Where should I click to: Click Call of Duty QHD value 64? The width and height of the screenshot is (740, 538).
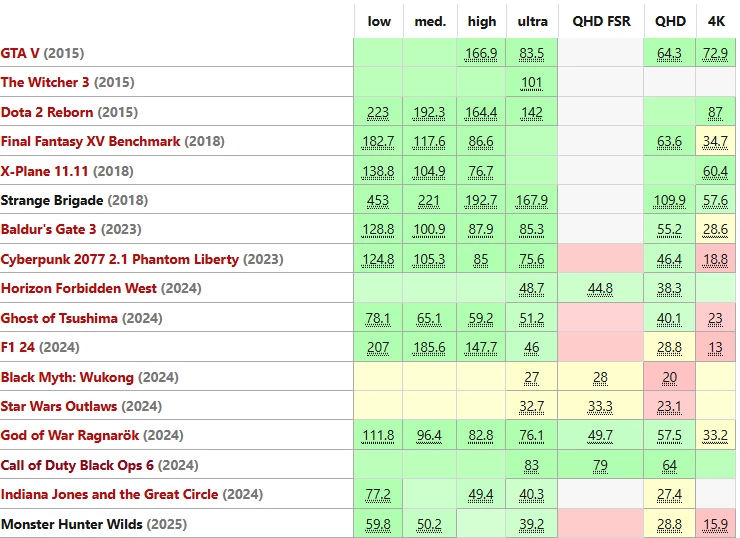pyautogui.click(x=669, y=466)
